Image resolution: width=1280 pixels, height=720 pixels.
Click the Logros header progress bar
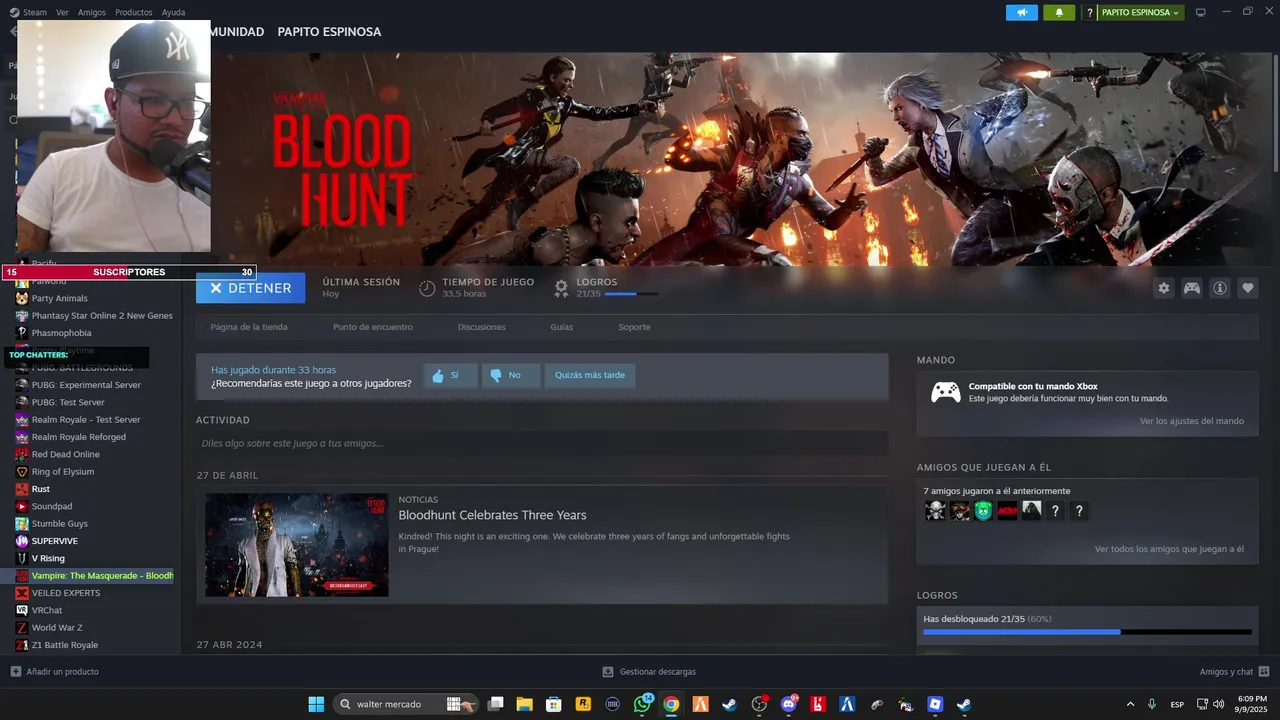[631, 294]
